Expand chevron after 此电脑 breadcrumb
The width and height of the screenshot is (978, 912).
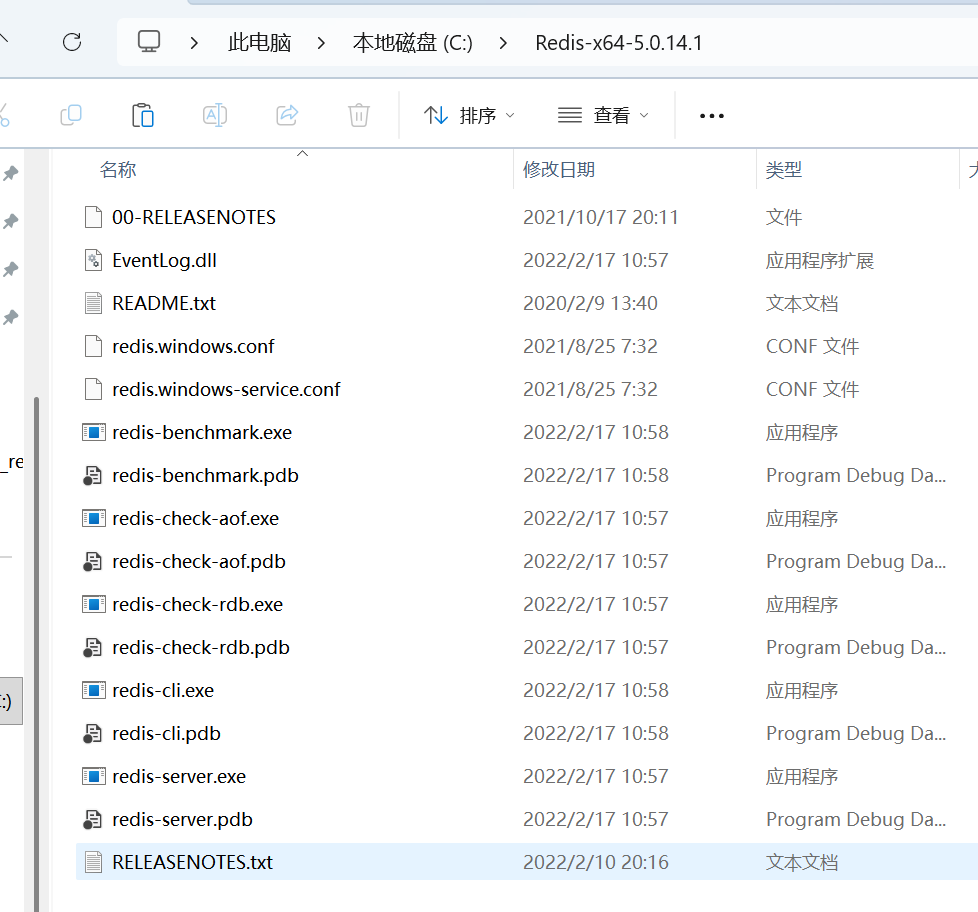[x=321, y=43]
